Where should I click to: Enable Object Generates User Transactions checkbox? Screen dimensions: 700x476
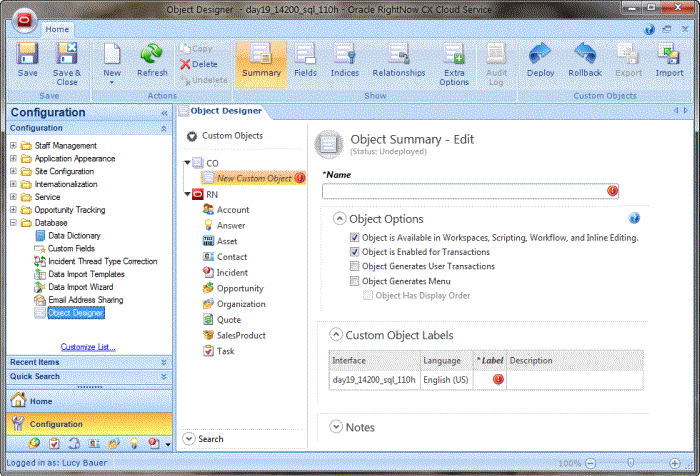coord(355,266)
